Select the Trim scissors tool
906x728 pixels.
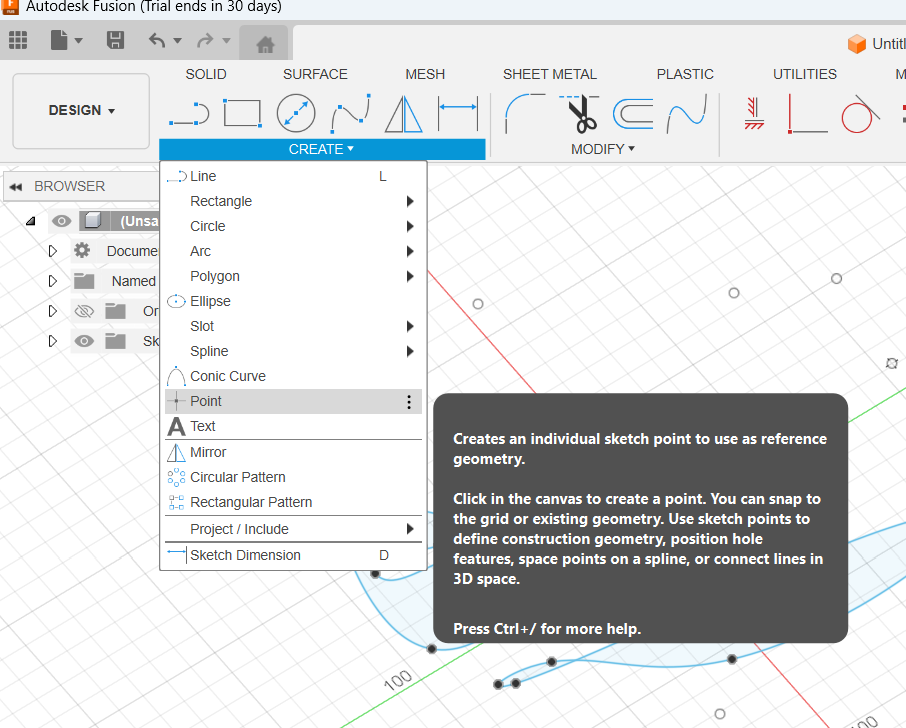pos(580,113)
